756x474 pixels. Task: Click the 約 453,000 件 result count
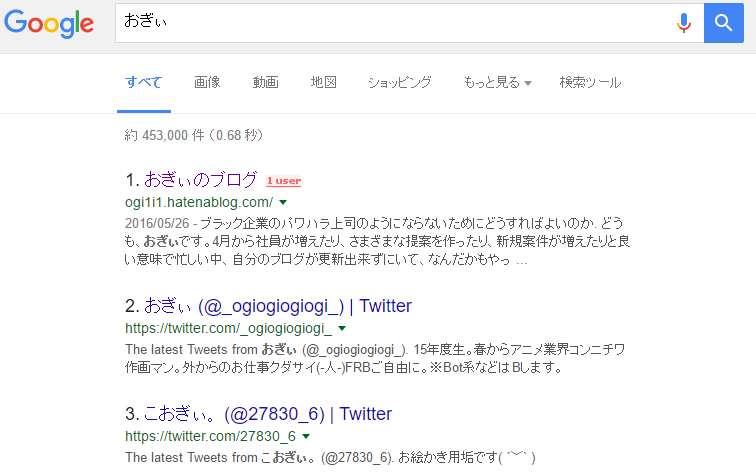(194, 135)
